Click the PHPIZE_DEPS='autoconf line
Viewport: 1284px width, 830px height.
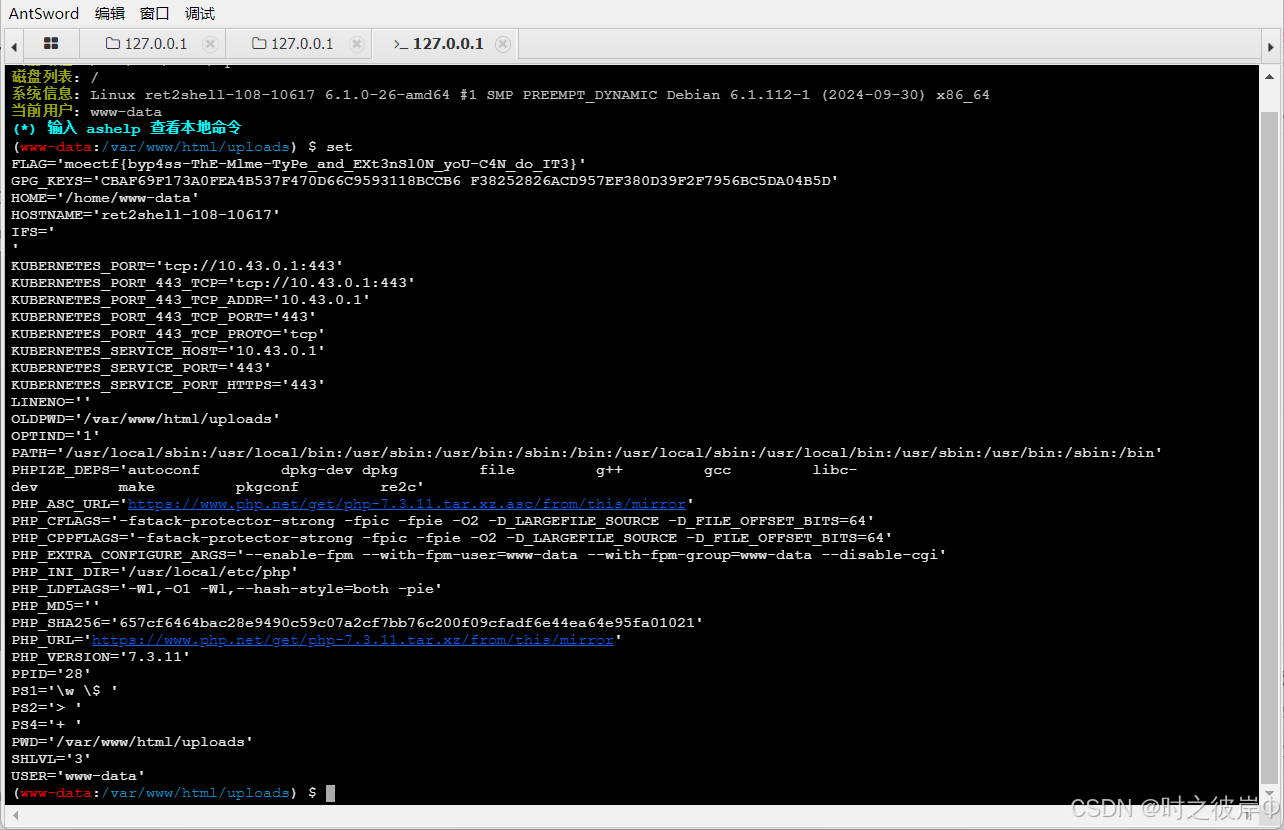434,470
